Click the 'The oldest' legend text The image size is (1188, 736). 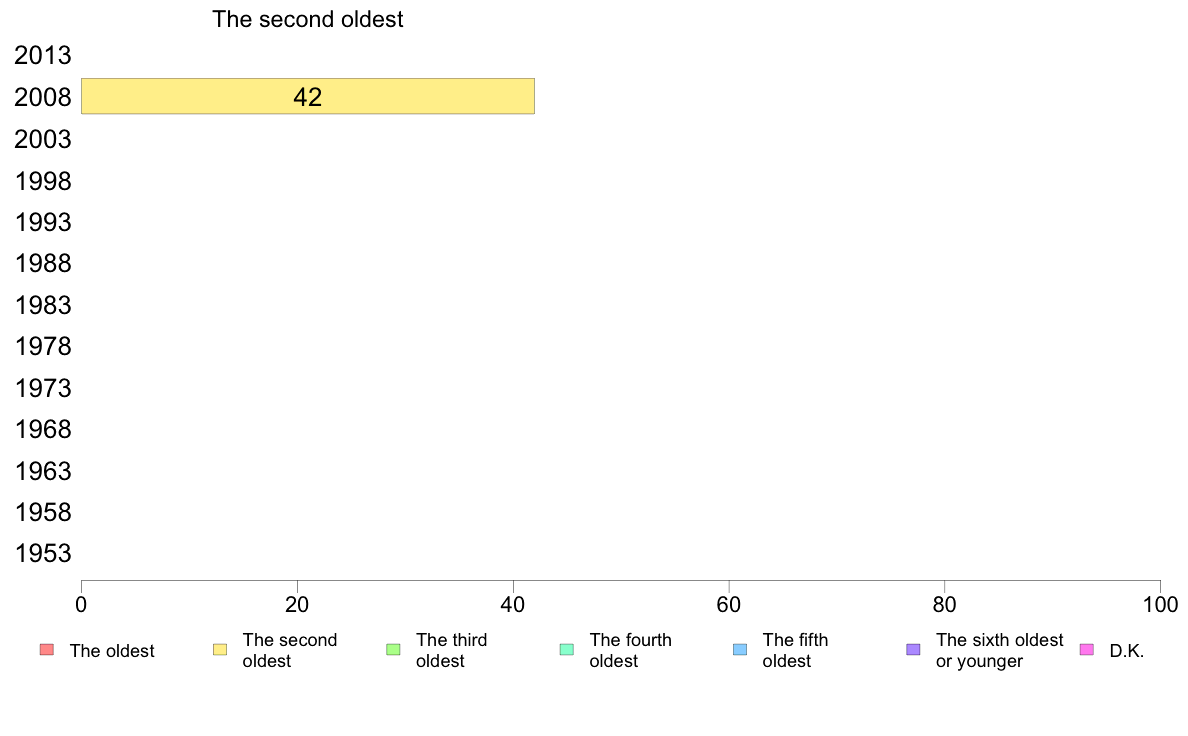tap(112, 651)
